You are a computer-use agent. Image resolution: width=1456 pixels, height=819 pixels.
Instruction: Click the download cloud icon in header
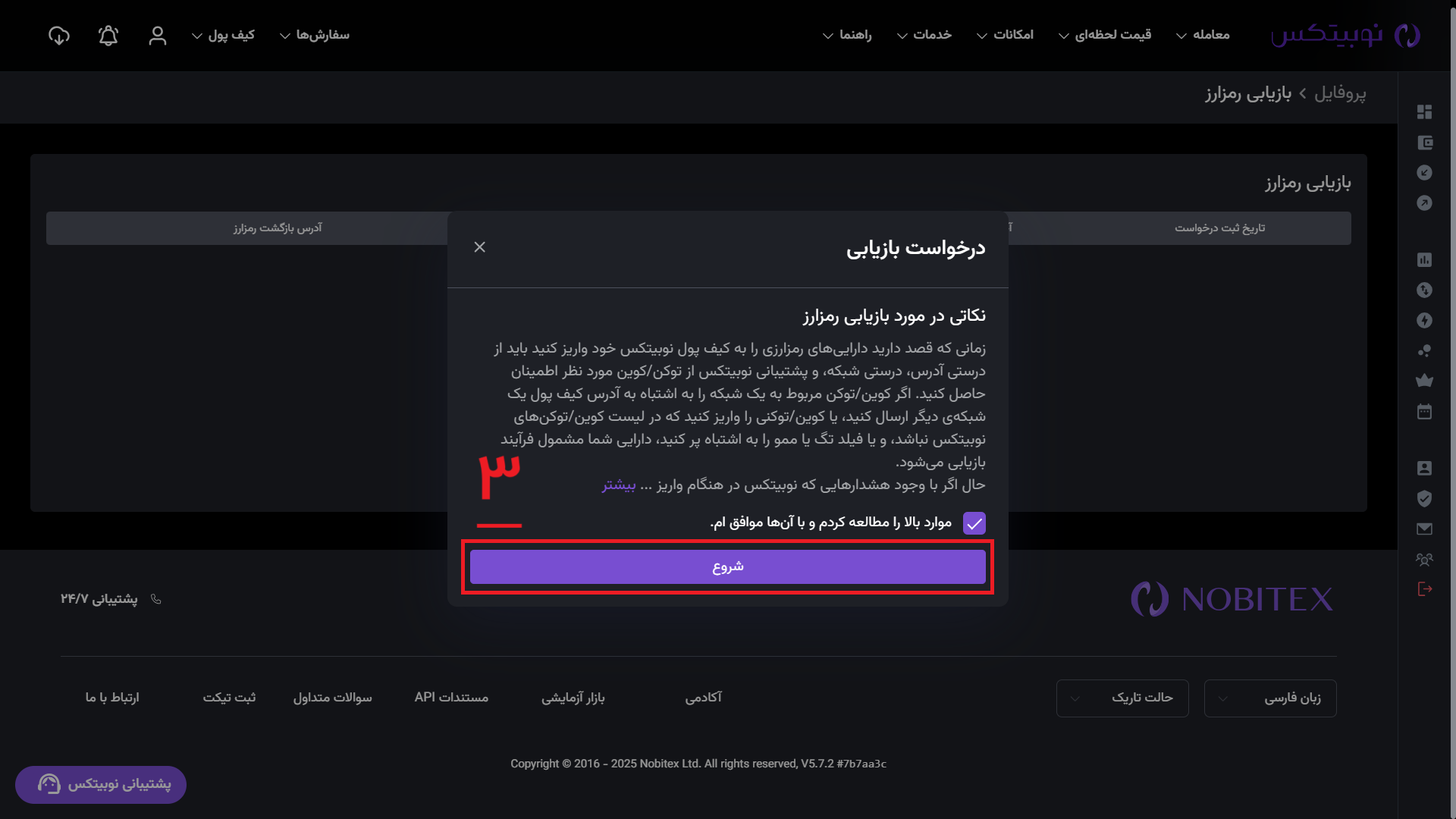click(59, 35)
